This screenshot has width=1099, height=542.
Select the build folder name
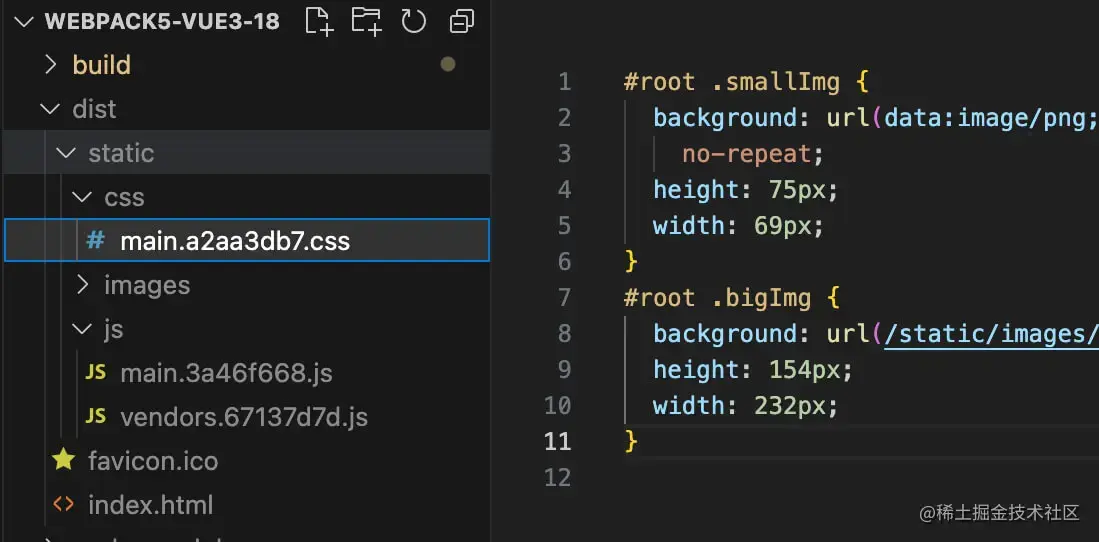pos(102,65)
